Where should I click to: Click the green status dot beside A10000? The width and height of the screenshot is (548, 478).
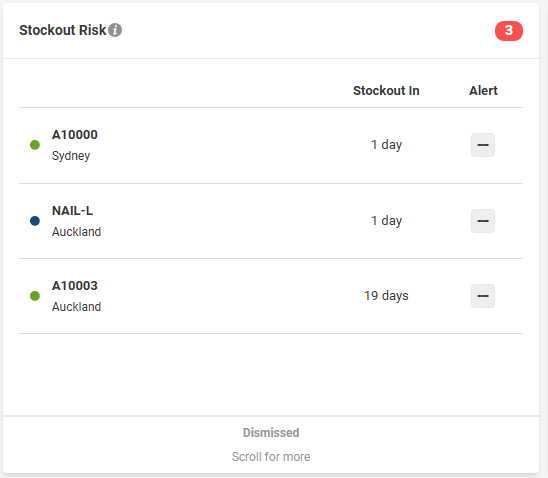click(x=35, y=145)
